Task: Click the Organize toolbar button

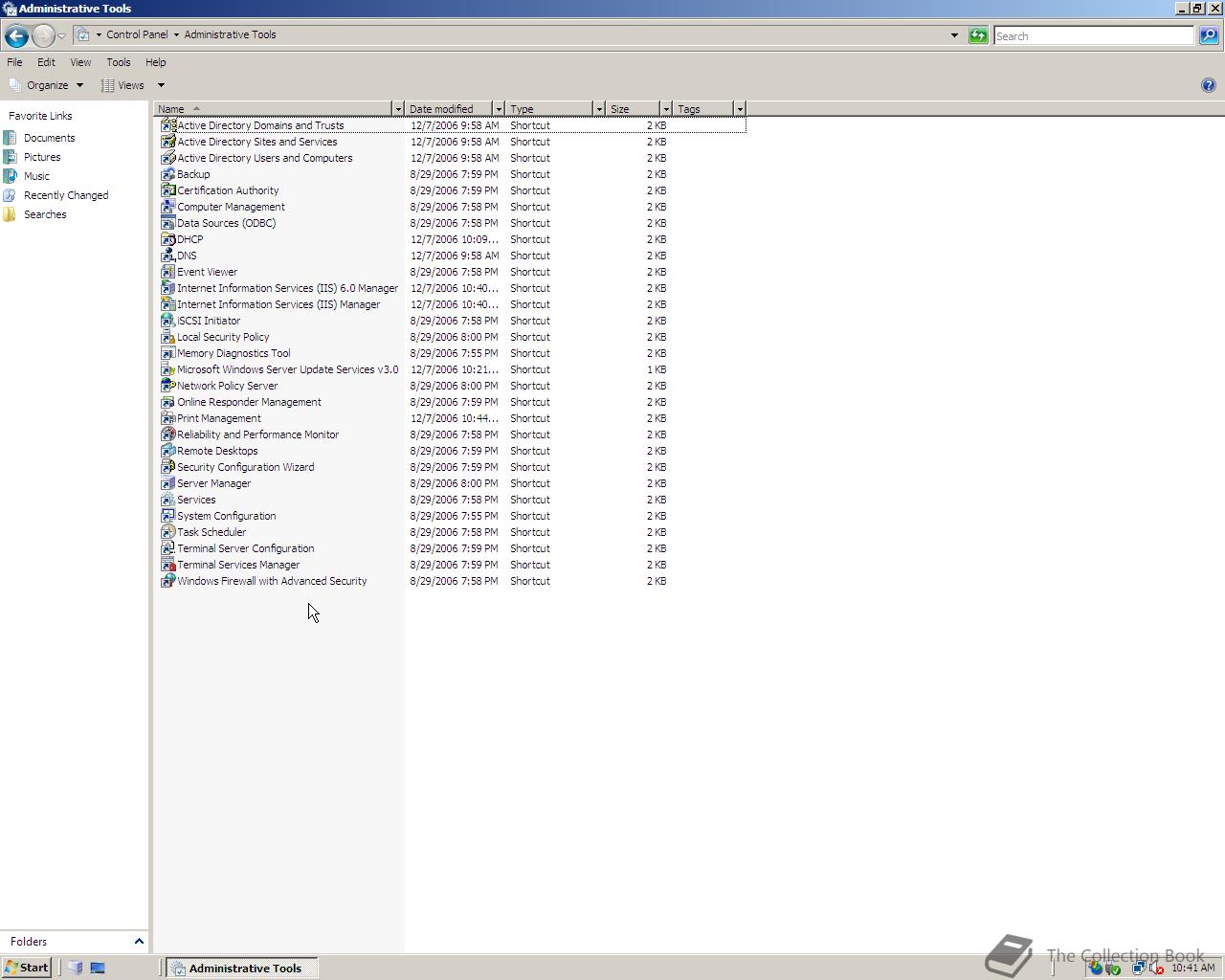Action: 48,85
